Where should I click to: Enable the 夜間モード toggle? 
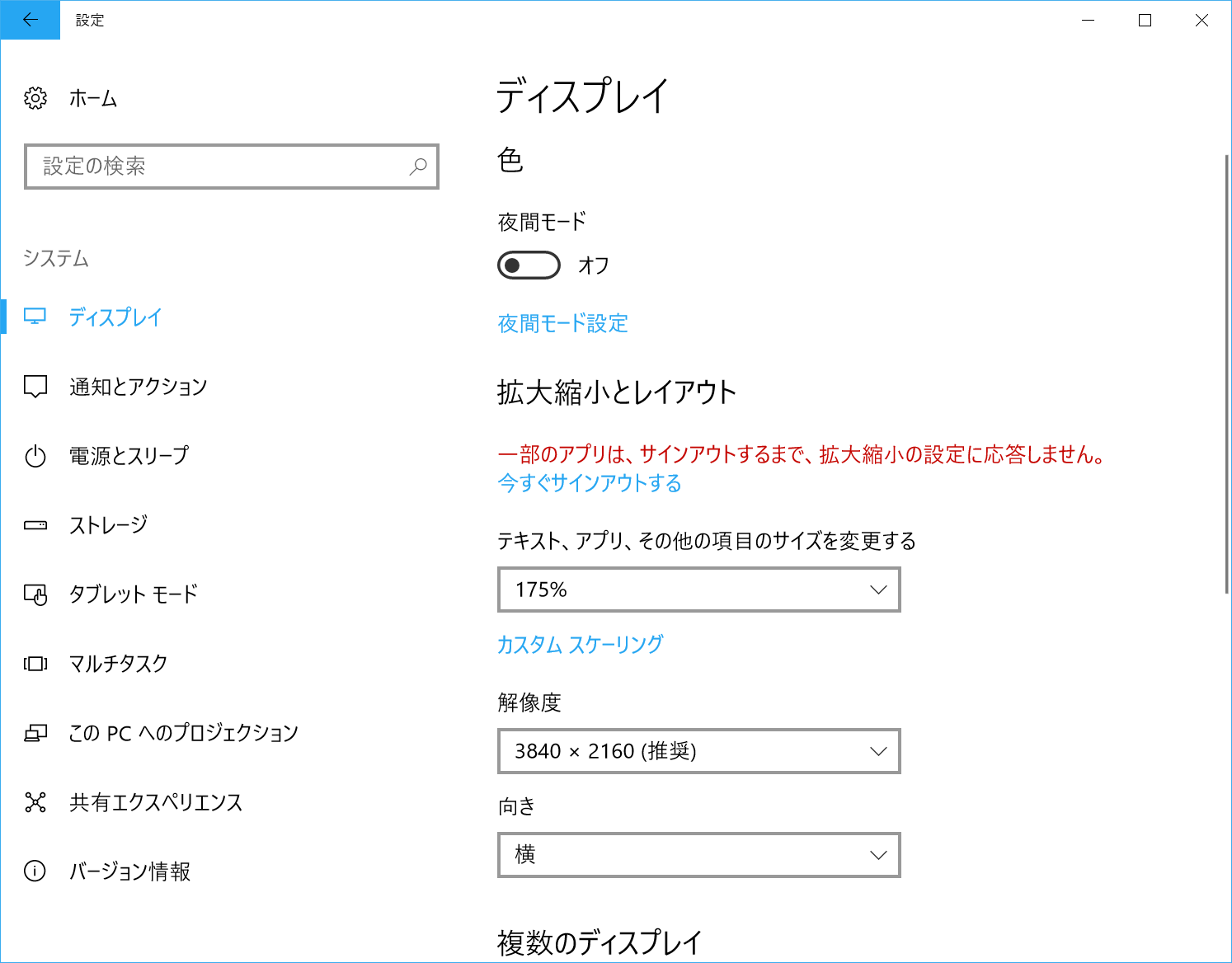tap(528, 265)
